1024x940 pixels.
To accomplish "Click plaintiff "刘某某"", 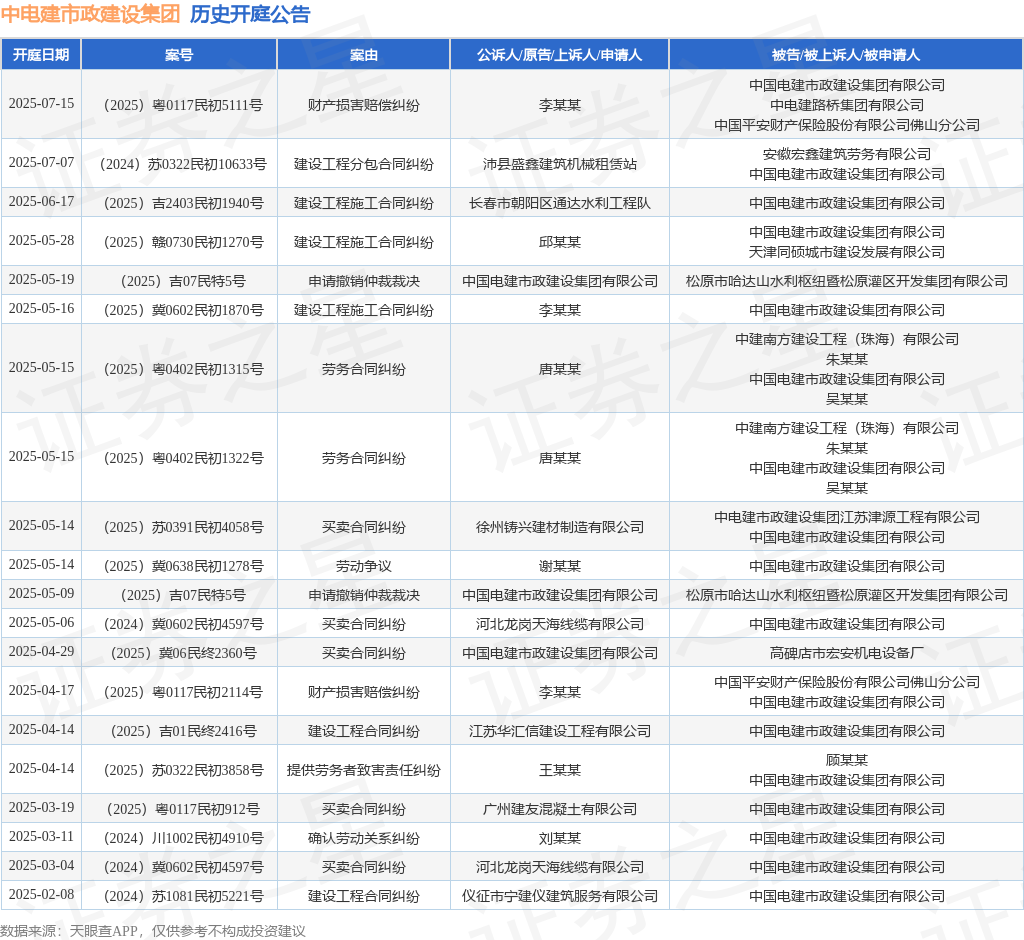I will (560, 838).
